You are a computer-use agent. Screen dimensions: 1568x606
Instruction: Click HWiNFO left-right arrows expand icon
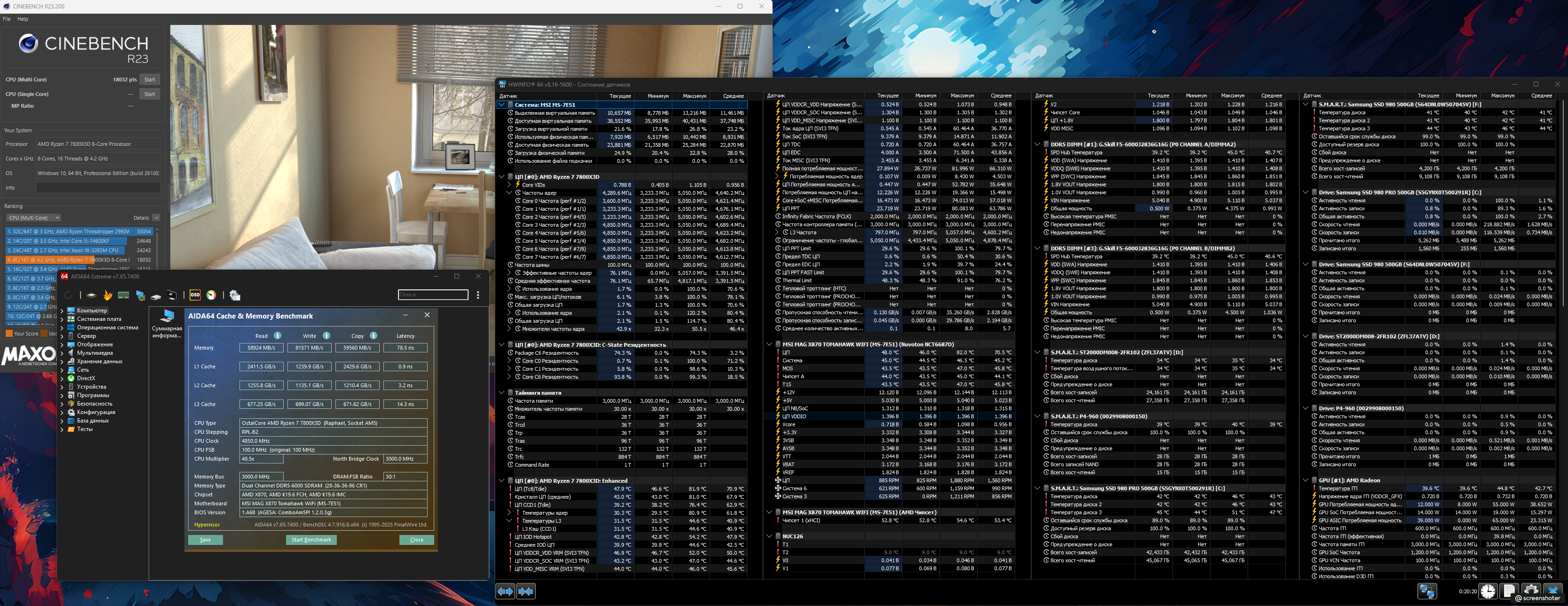[x=505, y=591]
